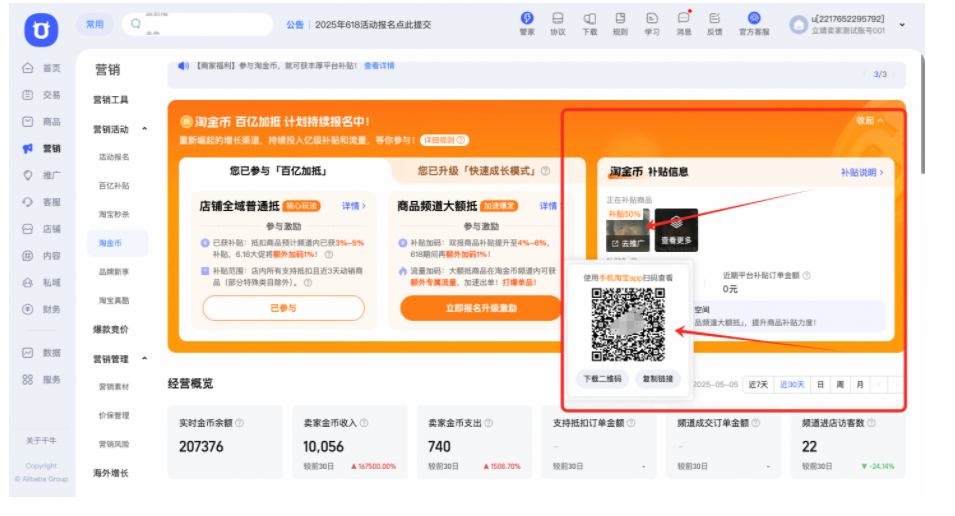Click help icon beside 频道进店访客数
Viewport: 955px width, 516px height.
point(872,423)
